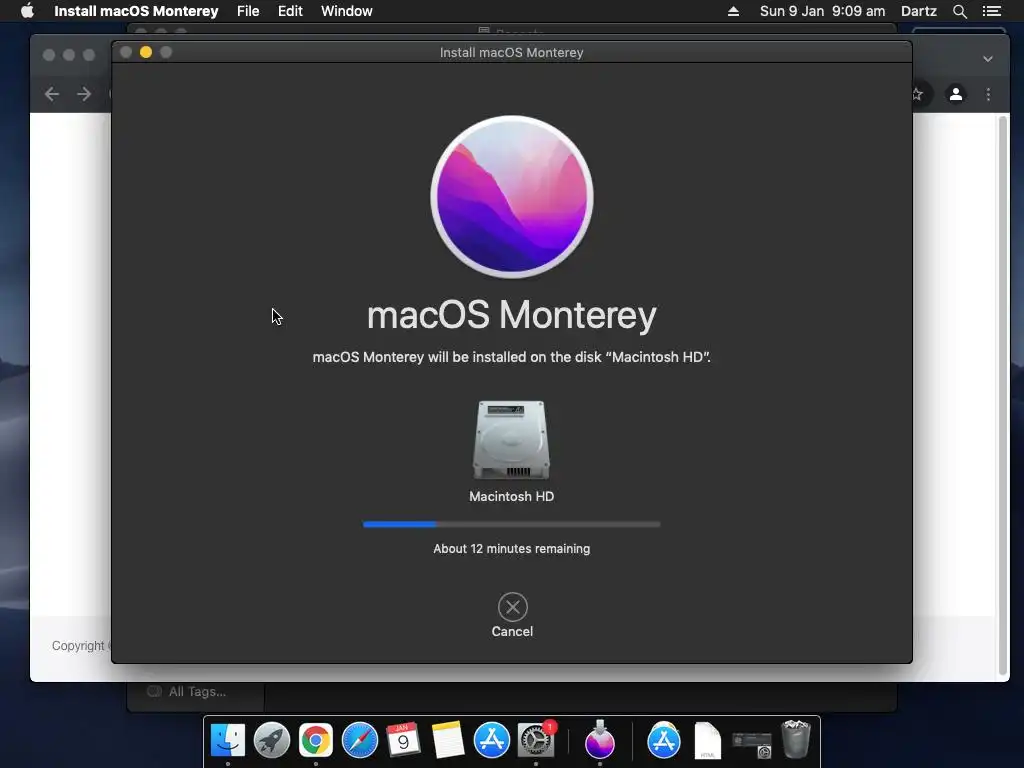Screen dimensions: 1024x768
Task: Open Google Chrome from the Dock
Action: pos(315,740)
